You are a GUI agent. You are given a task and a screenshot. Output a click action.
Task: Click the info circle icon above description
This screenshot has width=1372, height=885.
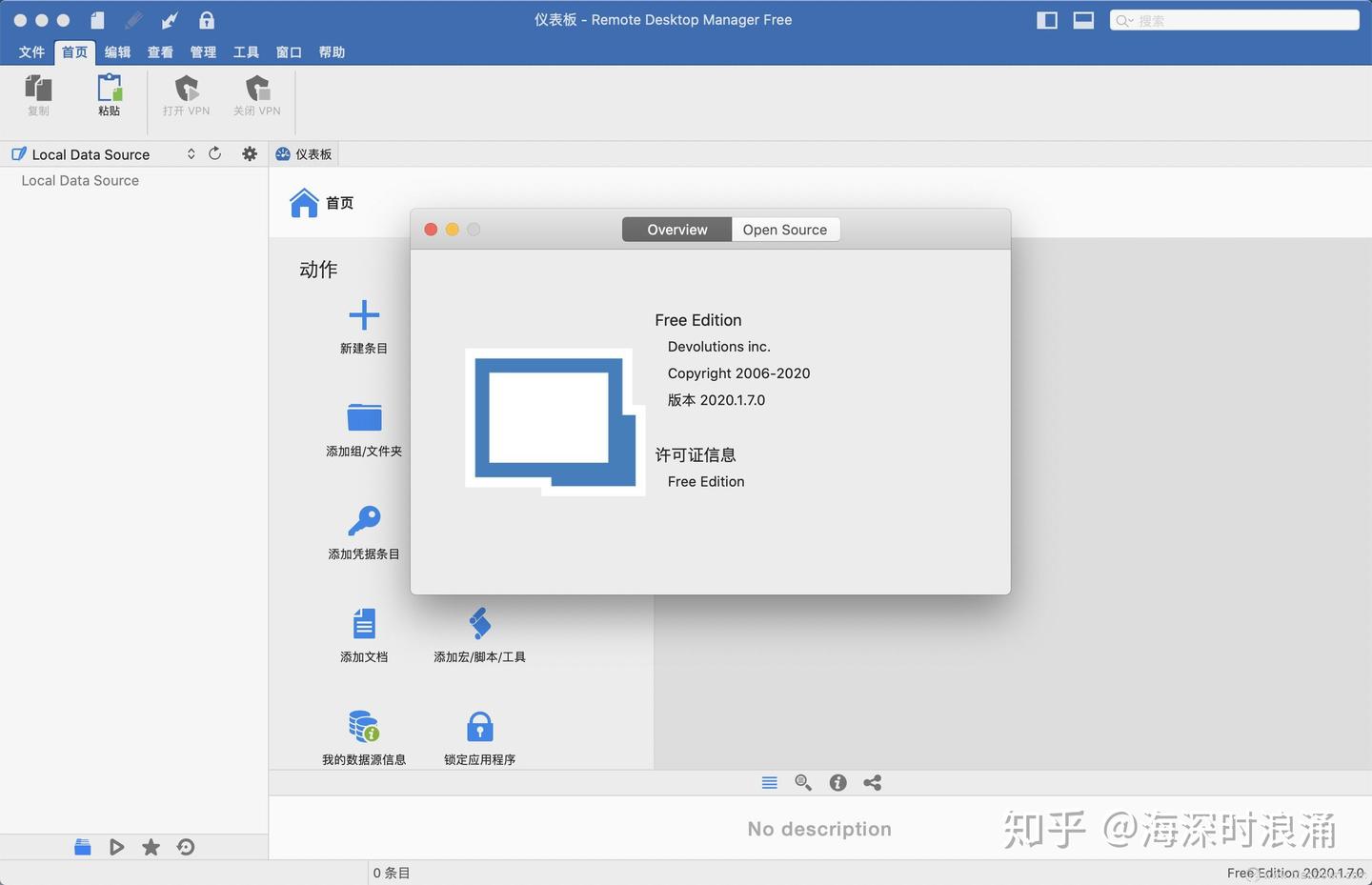[x=837, y=782]
